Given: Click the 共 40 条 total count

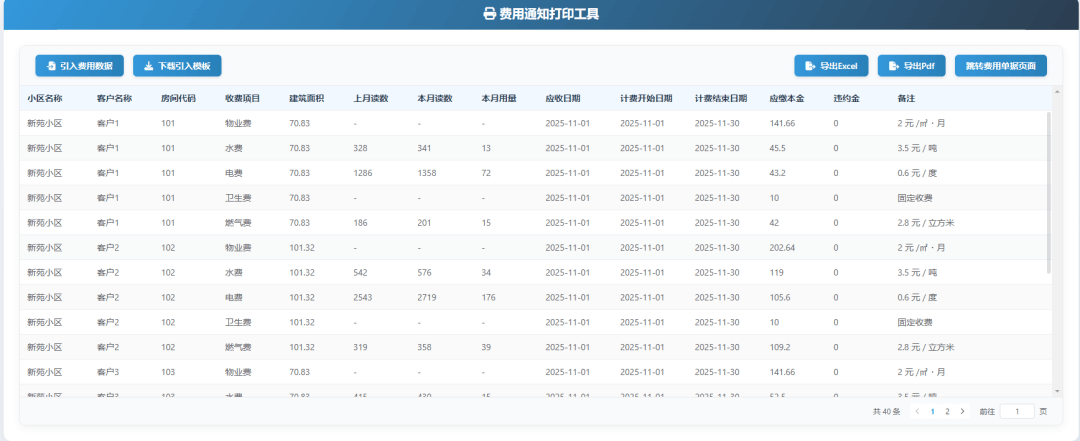Looking at the screenshot, I should pyautogui.click(x=886, y=411).
